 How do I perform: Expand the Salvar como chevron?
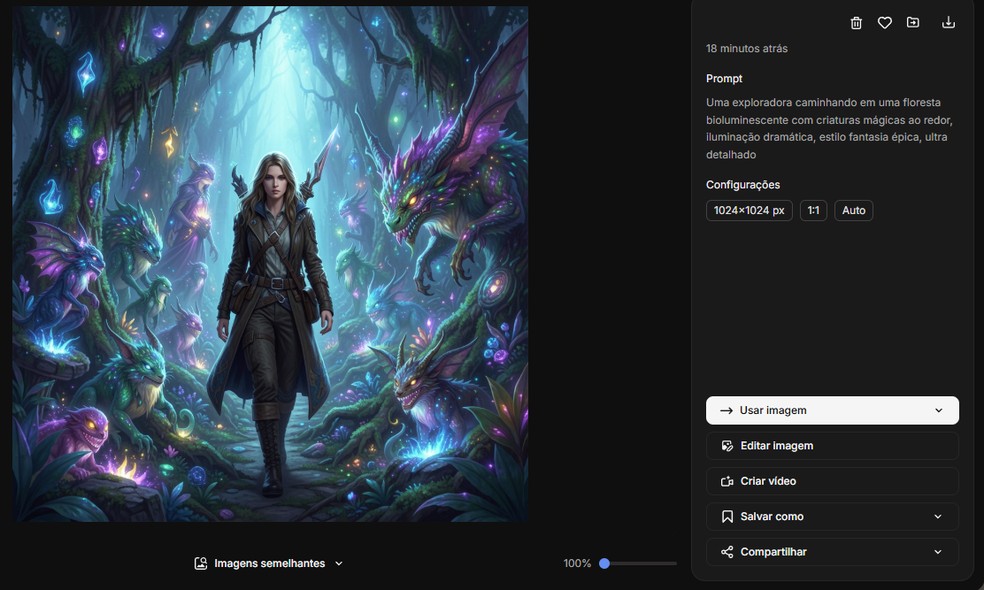pyautogui.click(x=938, y=517)
